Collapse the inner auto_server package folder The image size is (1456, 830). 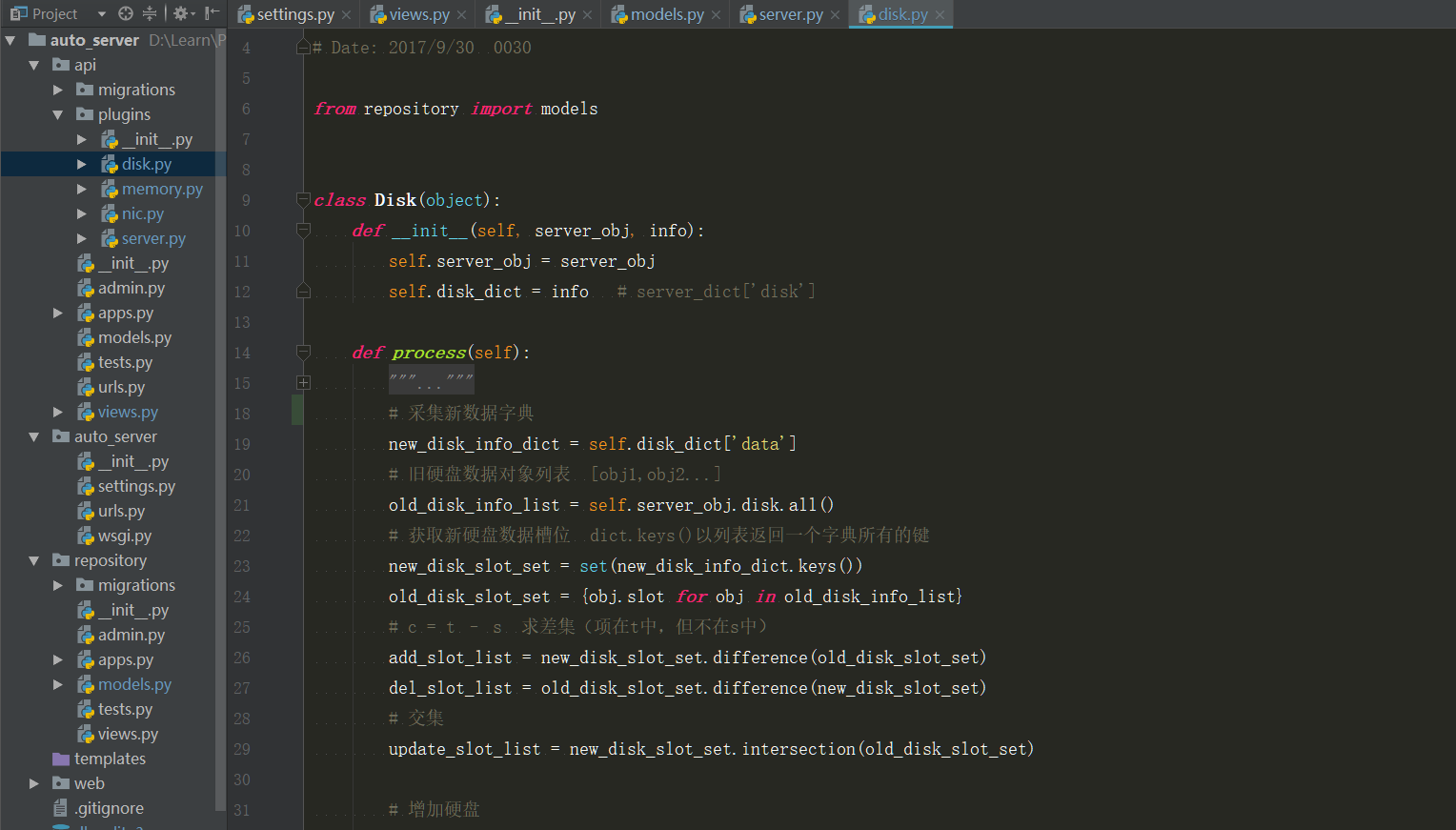tap(34, 436)
